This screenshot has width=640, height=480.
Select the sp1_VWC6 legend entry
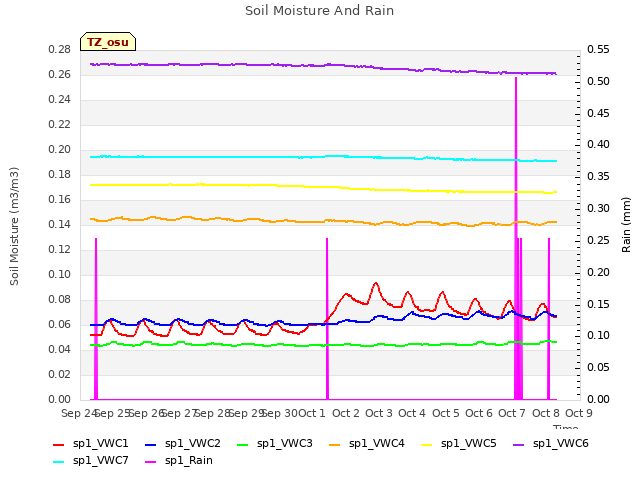point(551,444)
